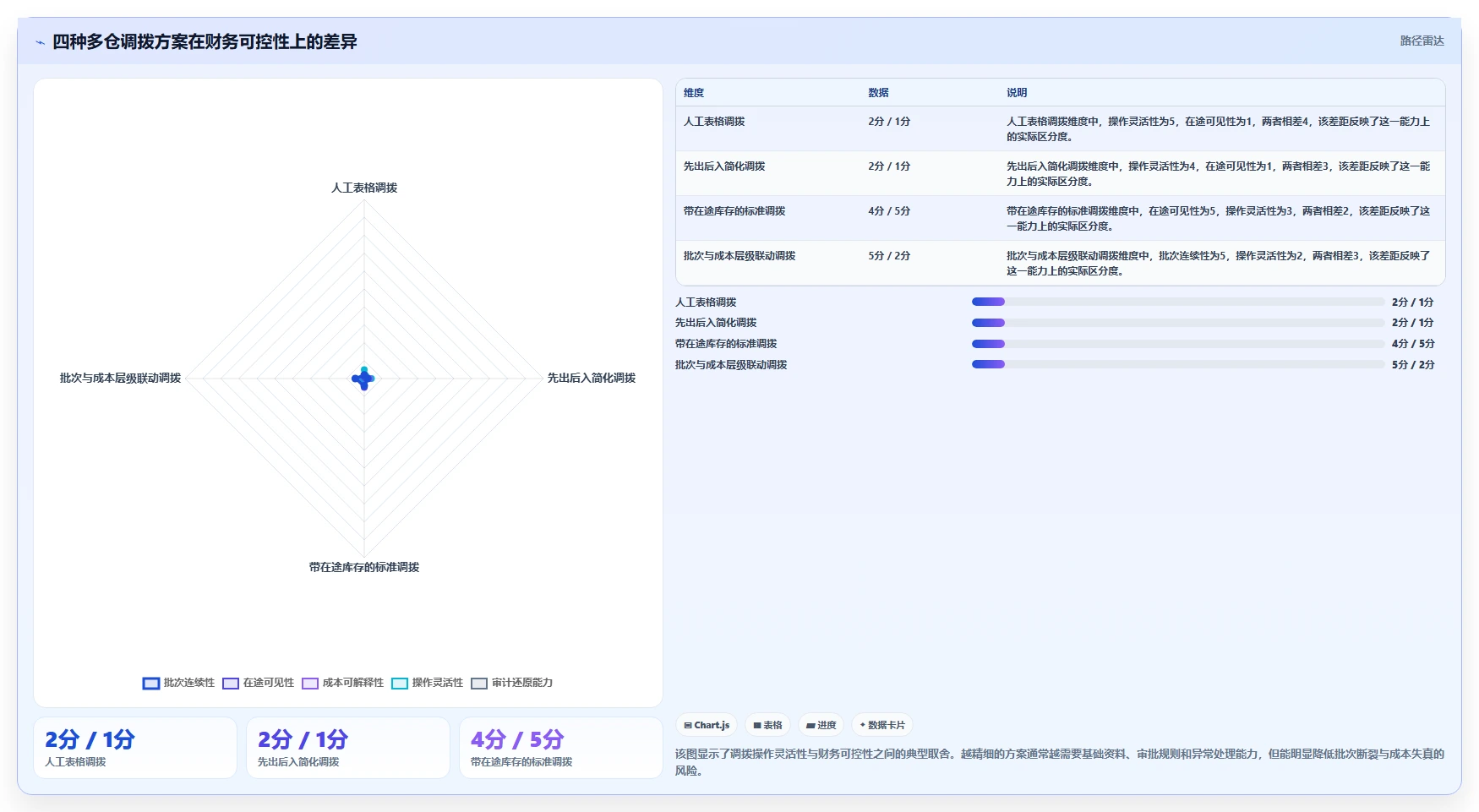Click the 维度 table column header
Screen dimensions: 1479x812
click(694, 93)
